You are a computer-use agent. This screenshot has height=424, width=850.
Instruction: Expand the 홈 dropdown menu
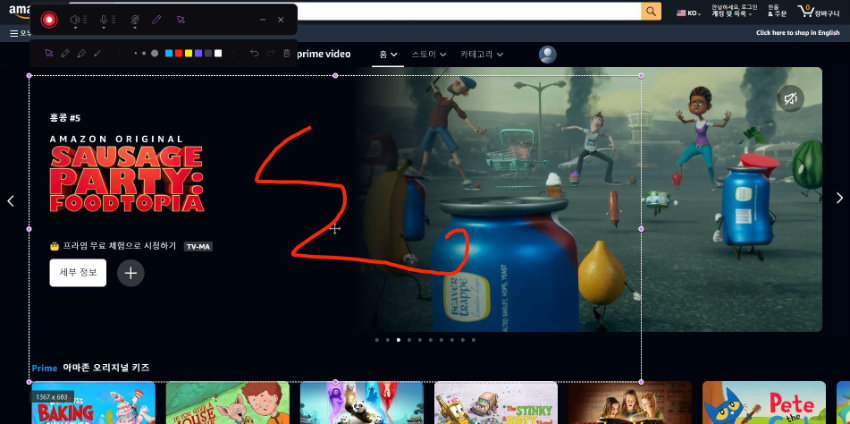[388, 54]
